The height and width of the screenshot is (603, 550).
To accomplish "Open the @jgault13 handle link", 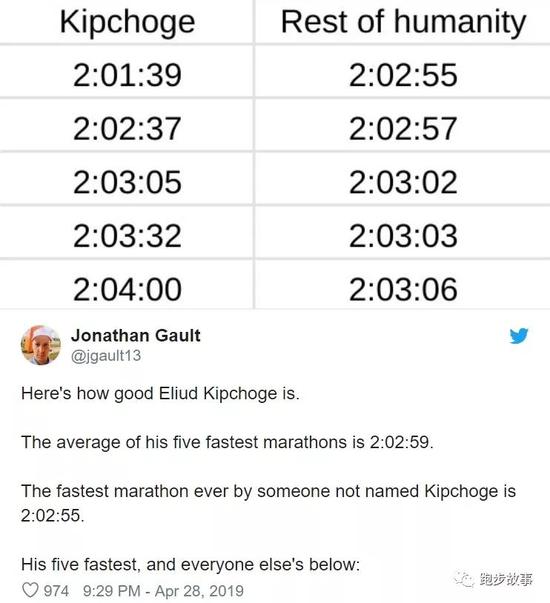I will [x=106, y=355].
